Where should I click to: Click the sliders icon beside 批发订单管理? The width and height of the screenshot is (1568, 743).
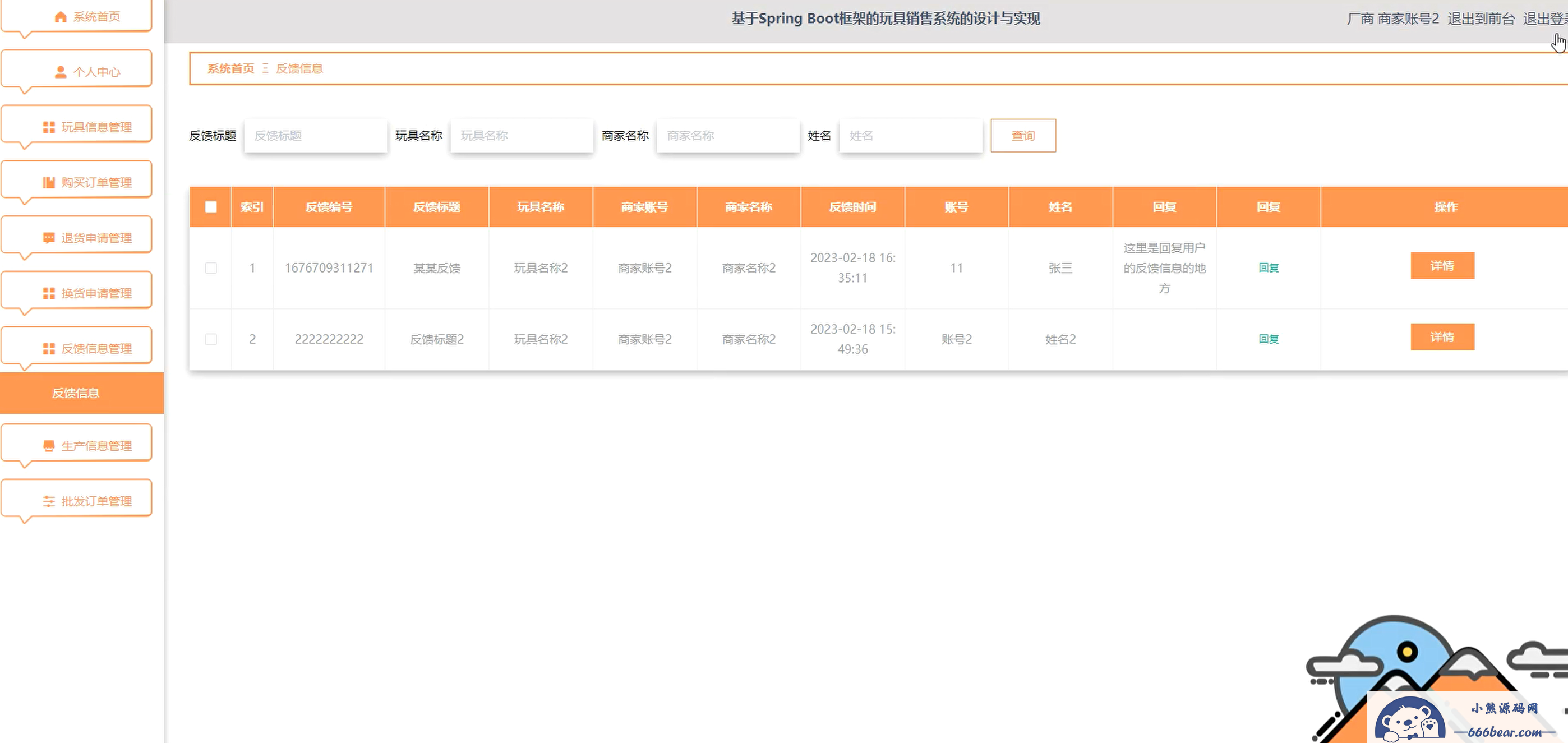(x=49, y=501)
